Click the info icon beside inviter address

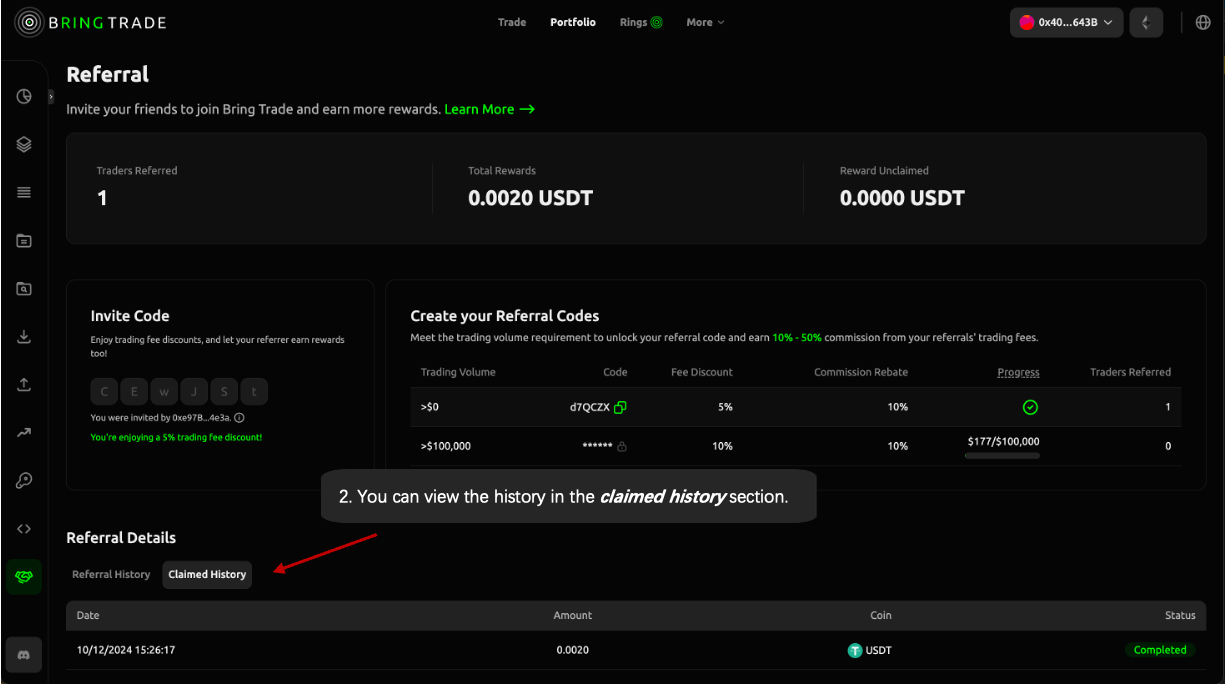239,418
